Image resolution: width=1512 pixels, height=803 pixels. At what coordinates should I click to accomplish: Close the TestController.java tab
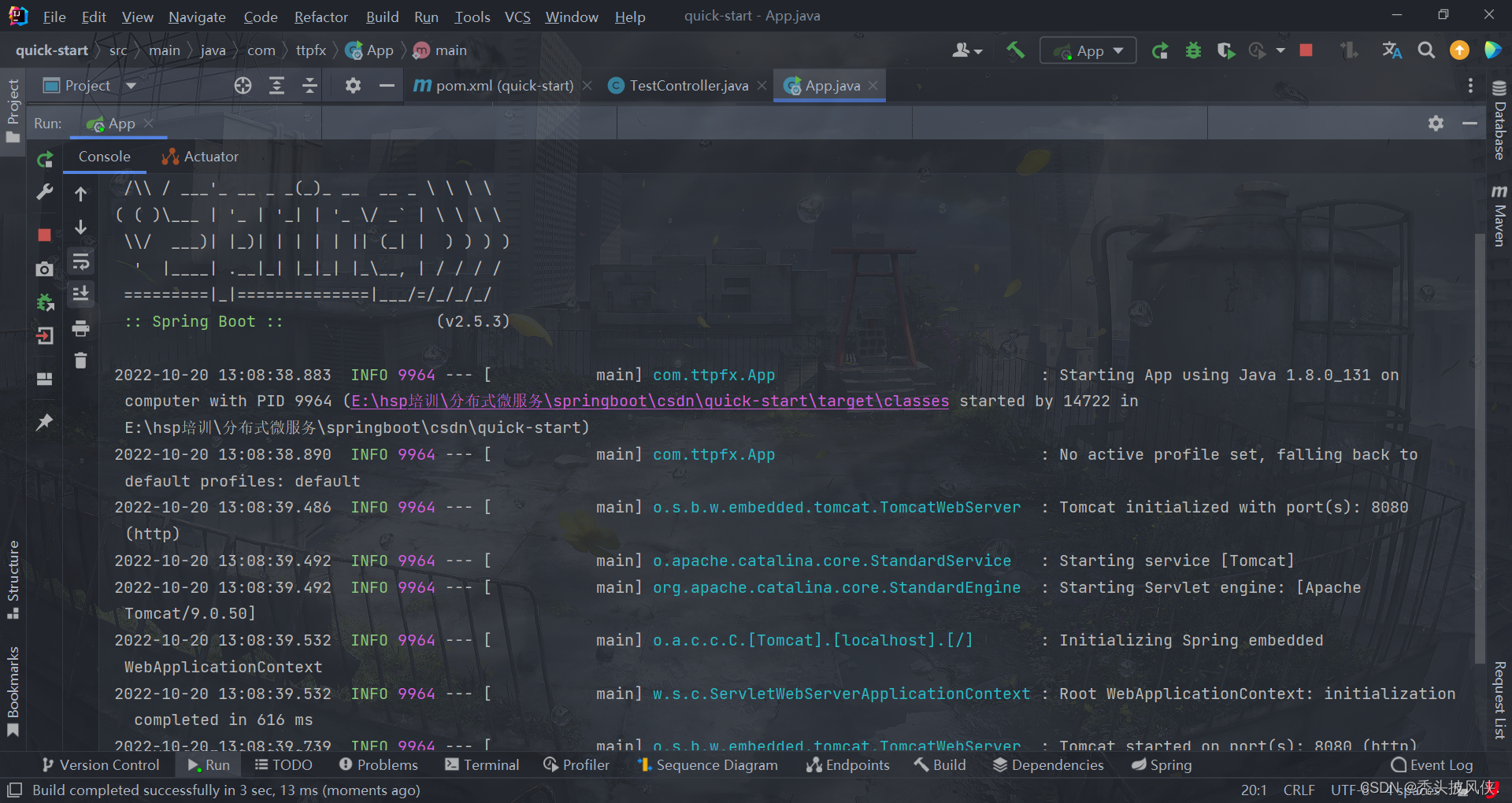[x=762, y=86]
